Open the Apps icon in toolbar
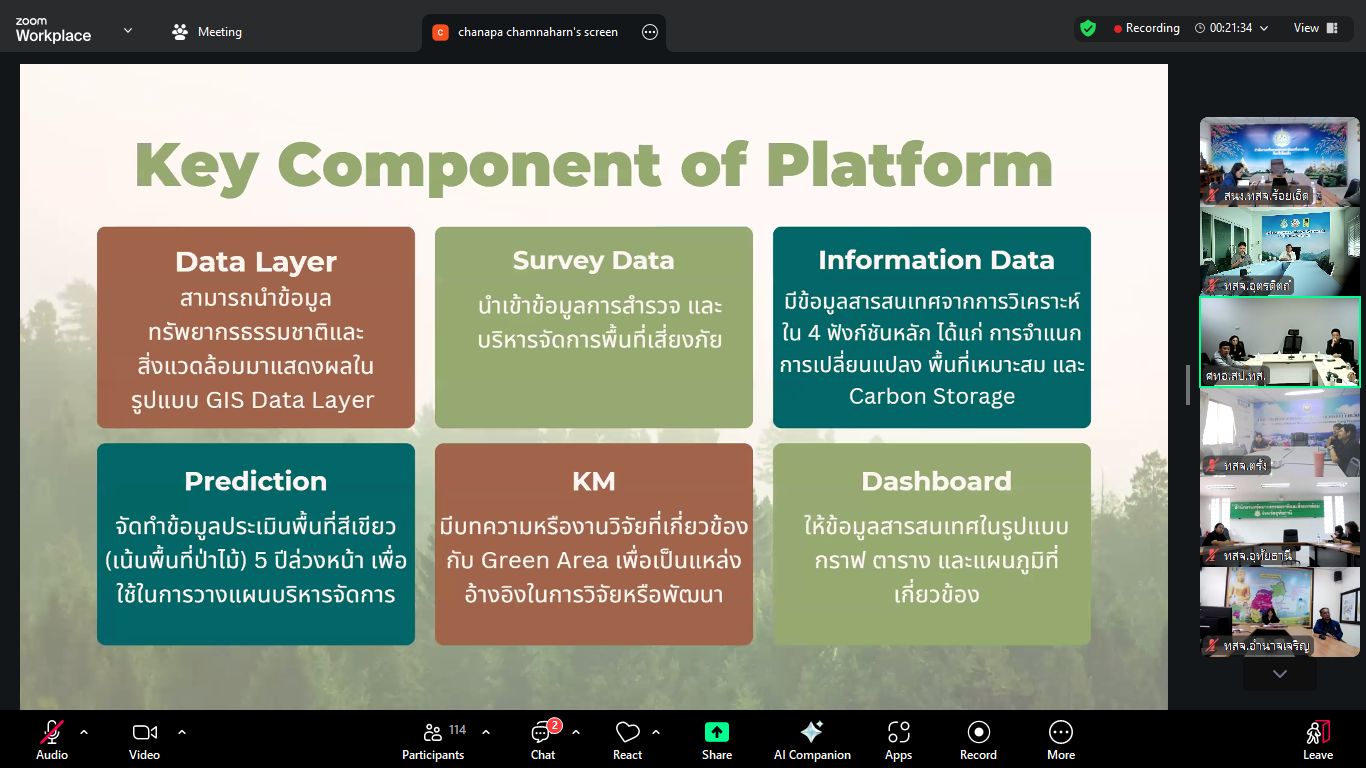 pos(898,732)
